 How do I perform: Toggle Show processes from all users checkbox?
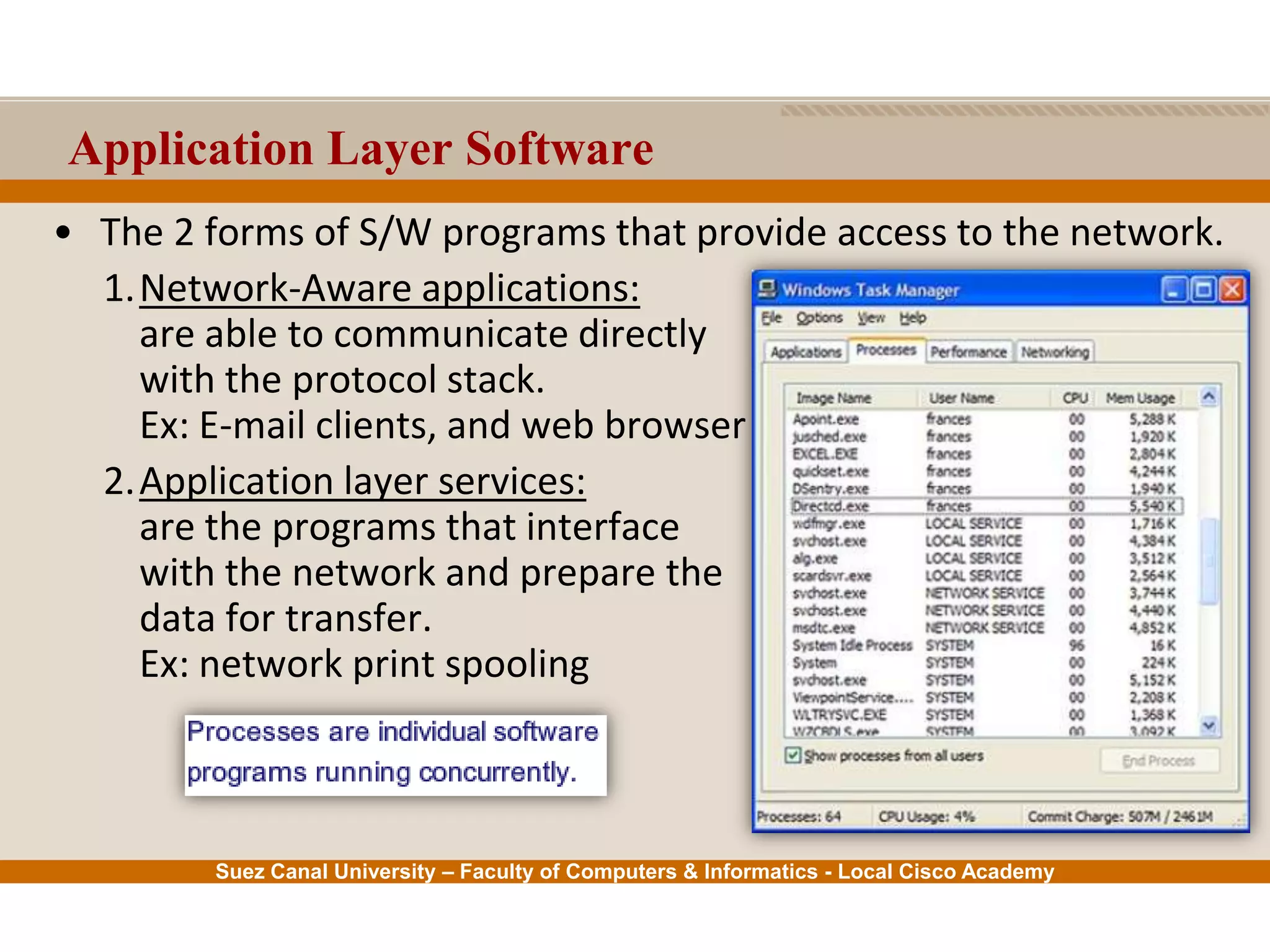tap(792, 755)
